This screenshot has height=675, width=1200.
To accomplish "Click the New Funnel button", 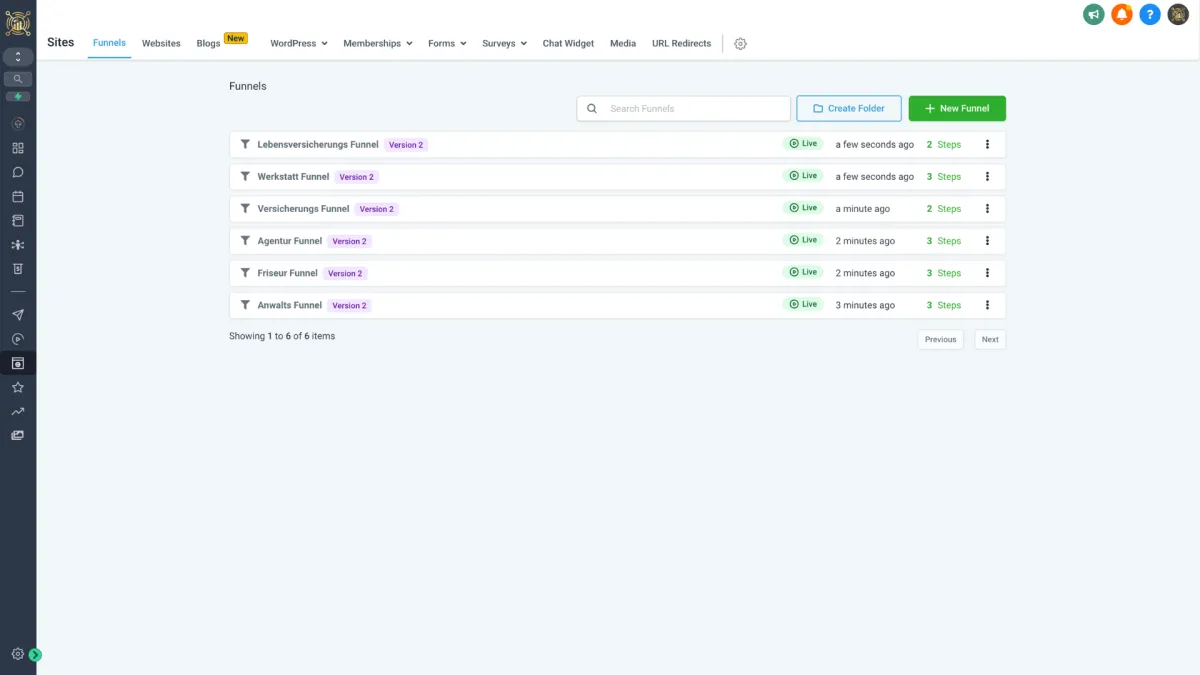I will tap(957, 108).
